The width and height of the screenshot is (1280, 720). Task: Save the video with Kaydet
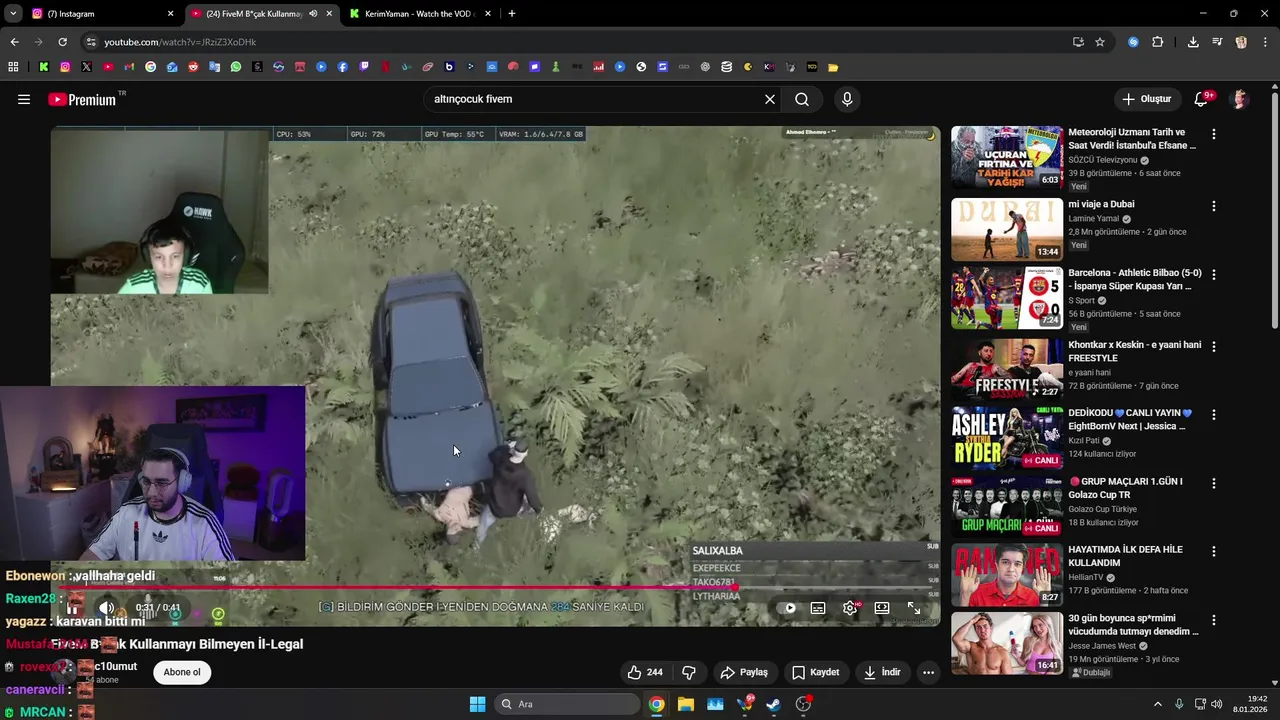click(x=816, y=672)
